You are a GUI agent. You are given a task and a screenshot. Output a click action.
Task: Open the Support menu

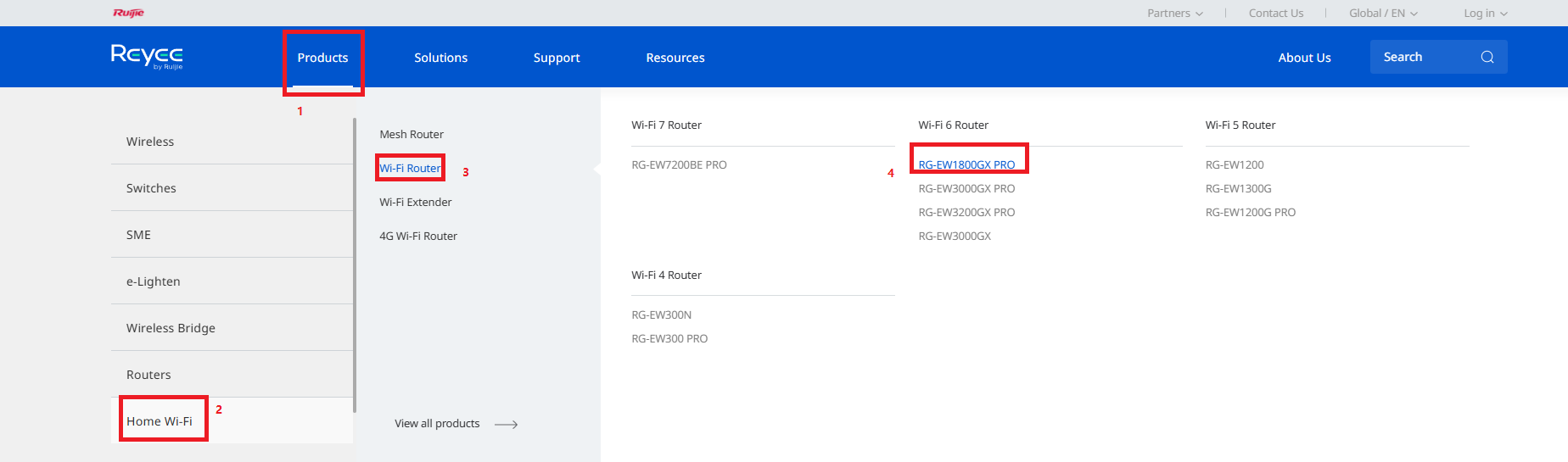tap(557, 58)
